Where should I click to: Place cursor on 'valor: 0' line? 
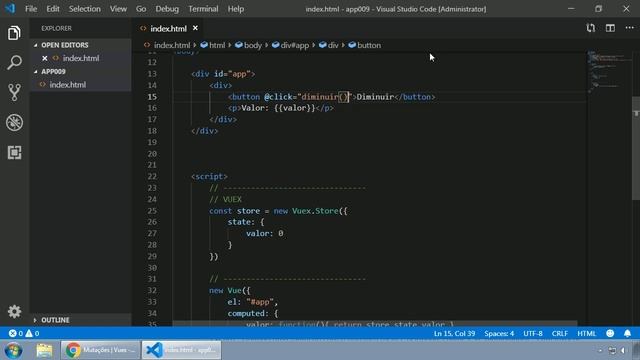click(264, 233)
